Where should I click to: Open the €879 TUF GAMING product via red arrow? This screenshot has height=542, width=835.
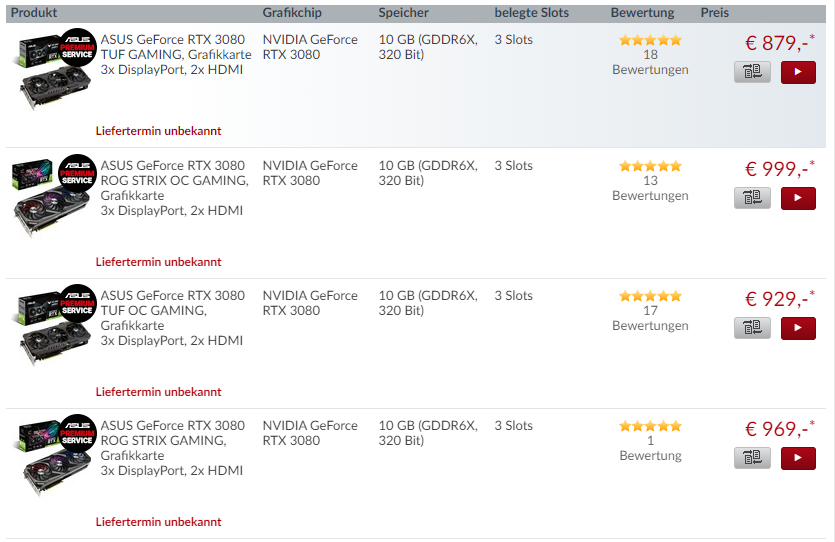(798, 72)
